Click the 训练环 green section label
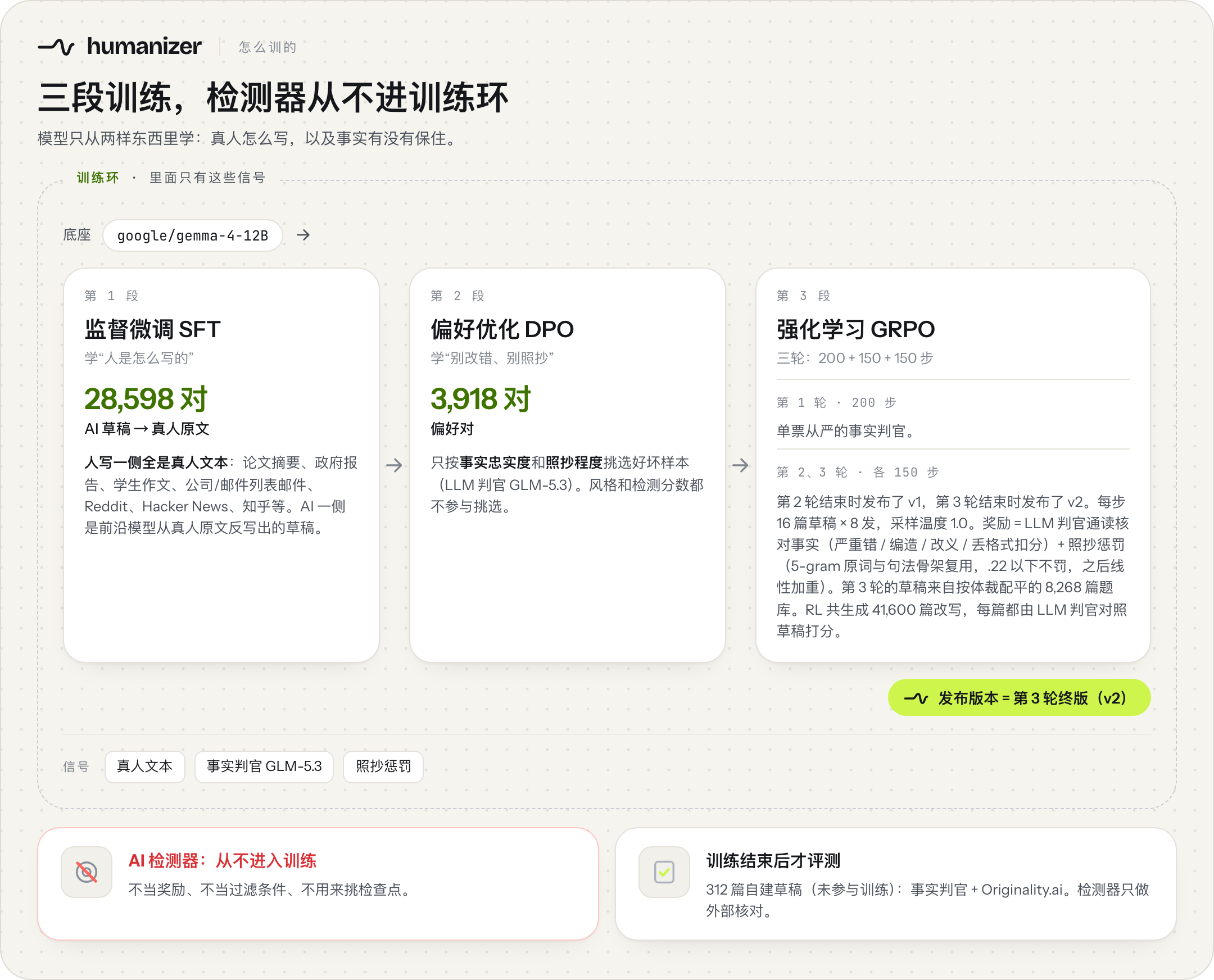1214x980 pixels. tap(98, 178)
